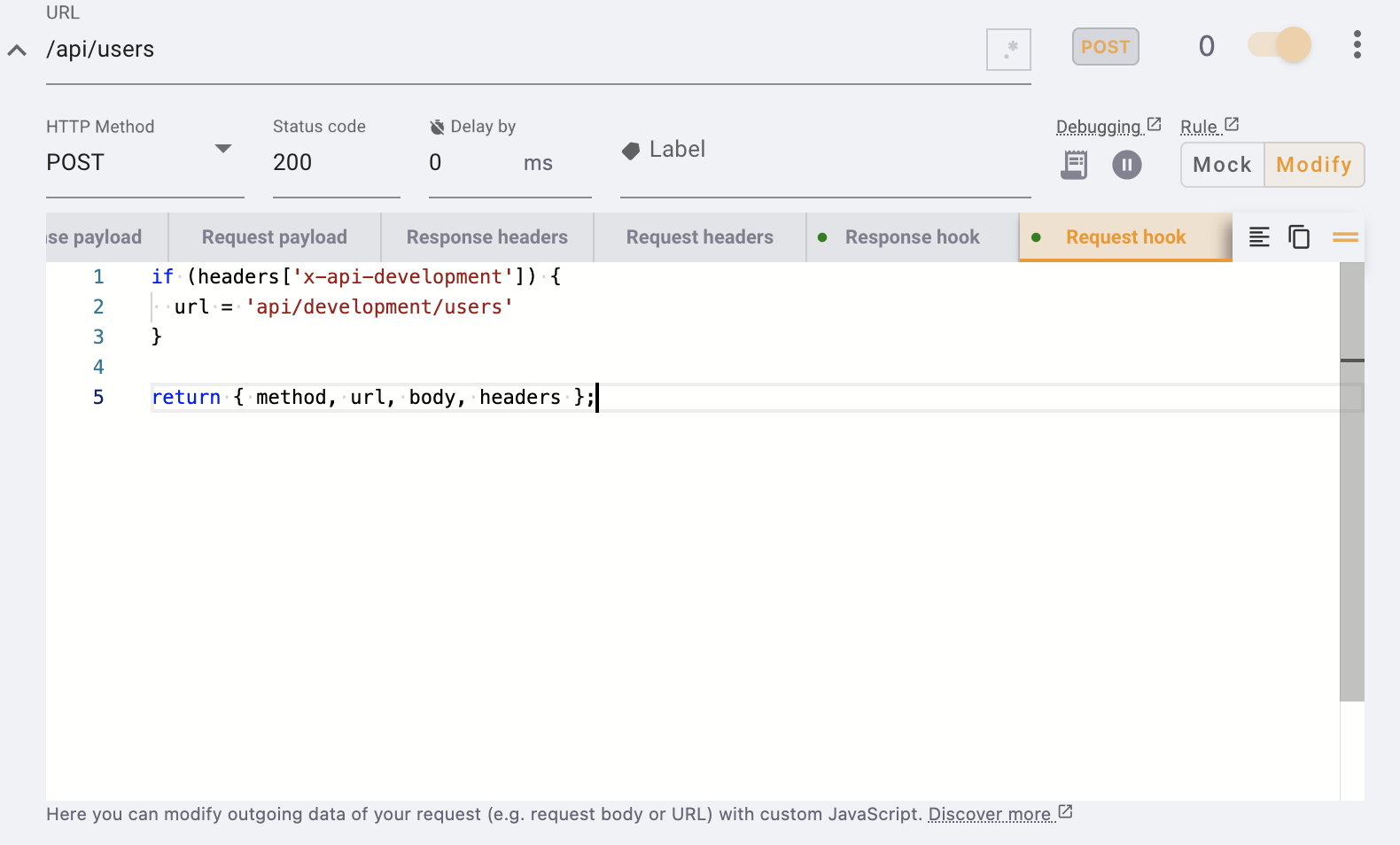Click the Label tag icon
This screenshot has height=845, width=1400.
tap(631, 151)
